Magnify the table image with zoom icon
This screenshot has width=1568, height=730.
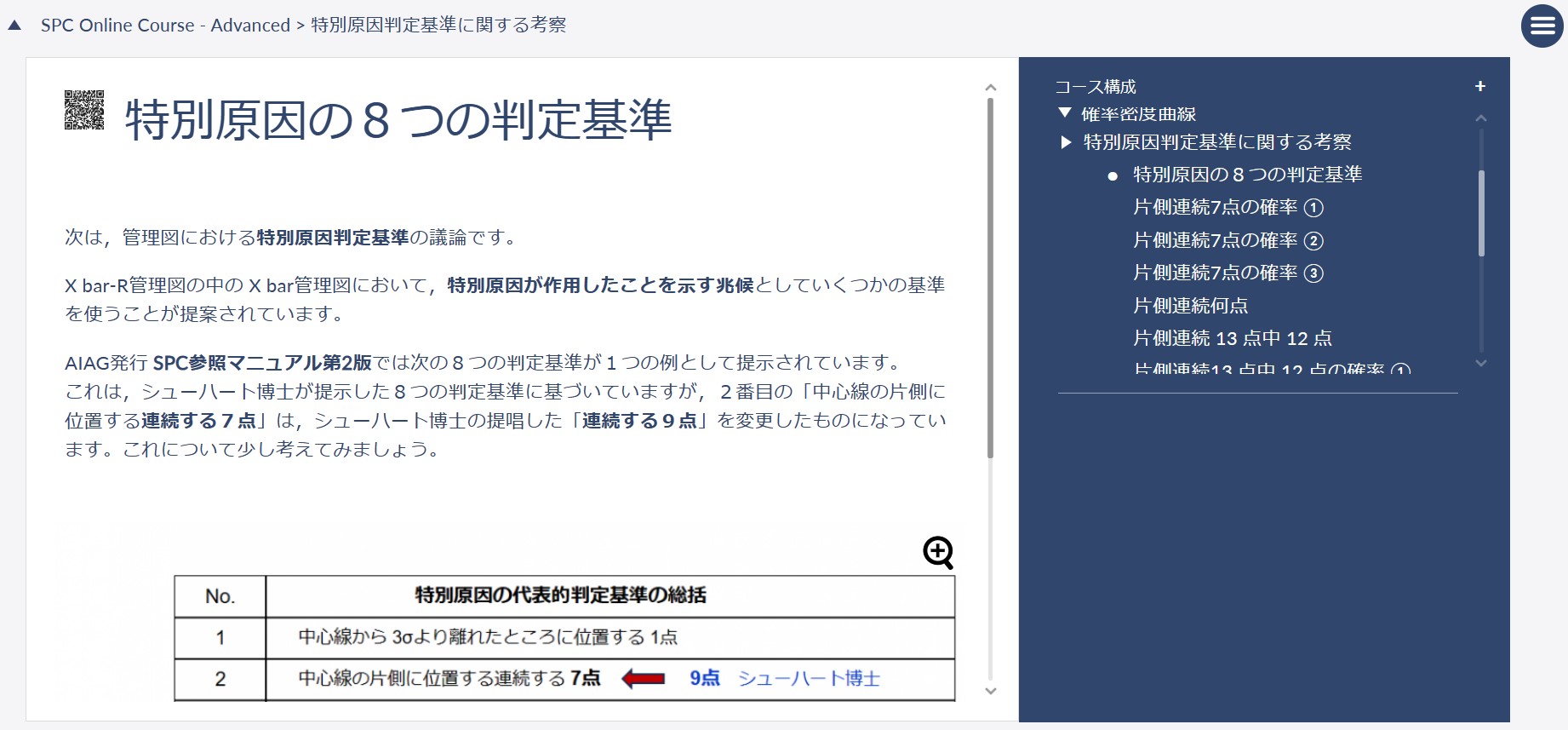(938, 553)
